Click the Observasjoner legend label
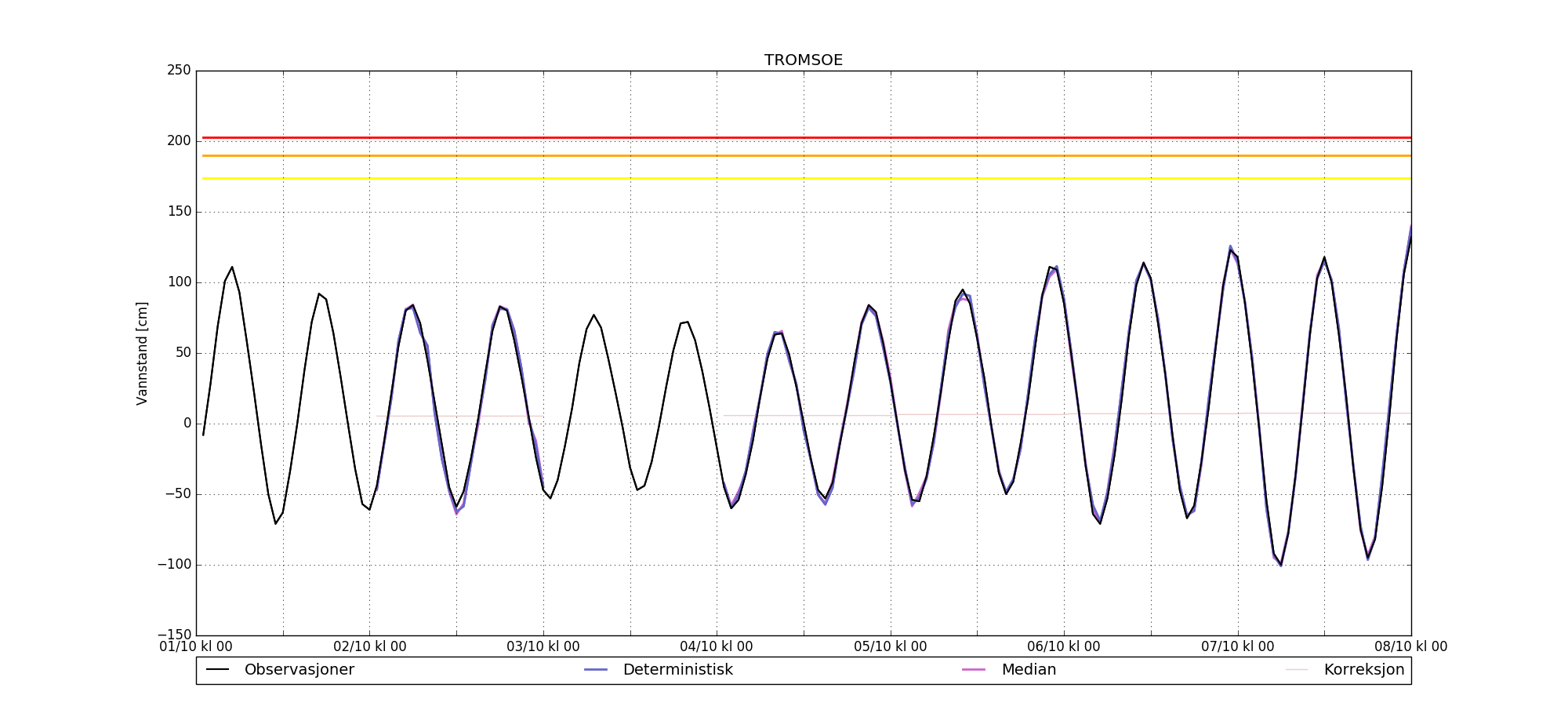 [x=299, y=670]
